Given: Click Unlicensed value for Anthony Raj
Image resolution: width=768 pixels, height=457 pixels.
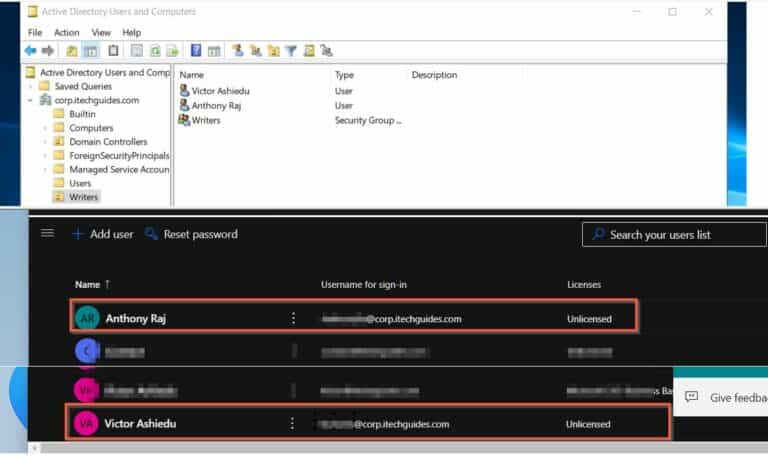Looking at the screenshot, I should pos(589,319).
